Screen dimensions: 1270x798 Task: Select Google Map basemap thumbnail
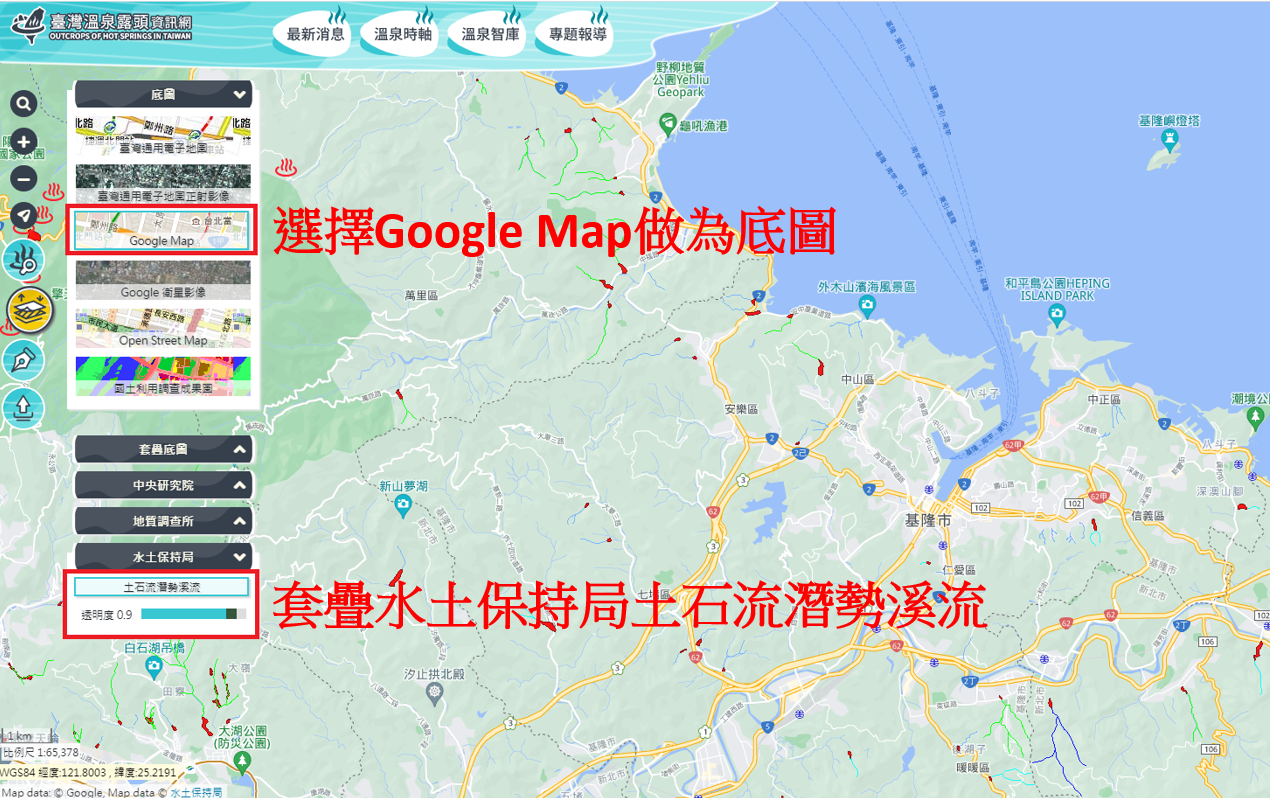pyautogui.click(x=163, y=230)
